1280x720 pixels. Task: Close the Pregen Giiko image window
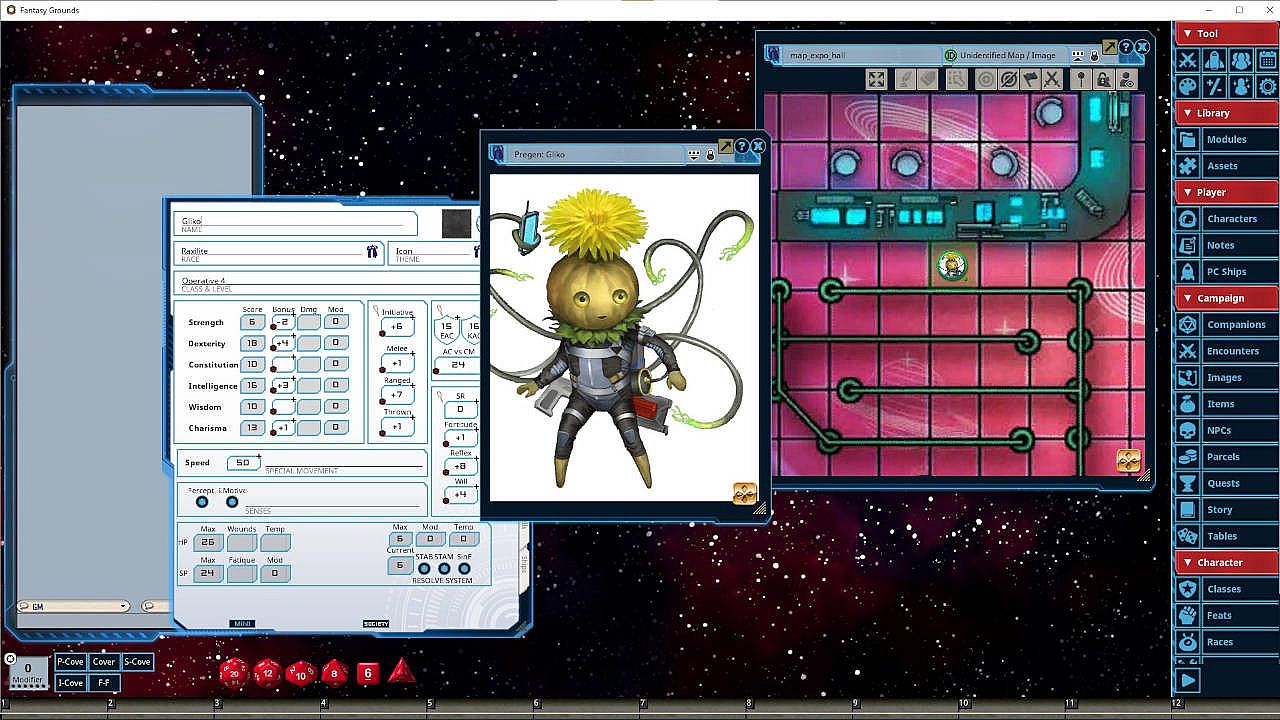coord(758,146)
